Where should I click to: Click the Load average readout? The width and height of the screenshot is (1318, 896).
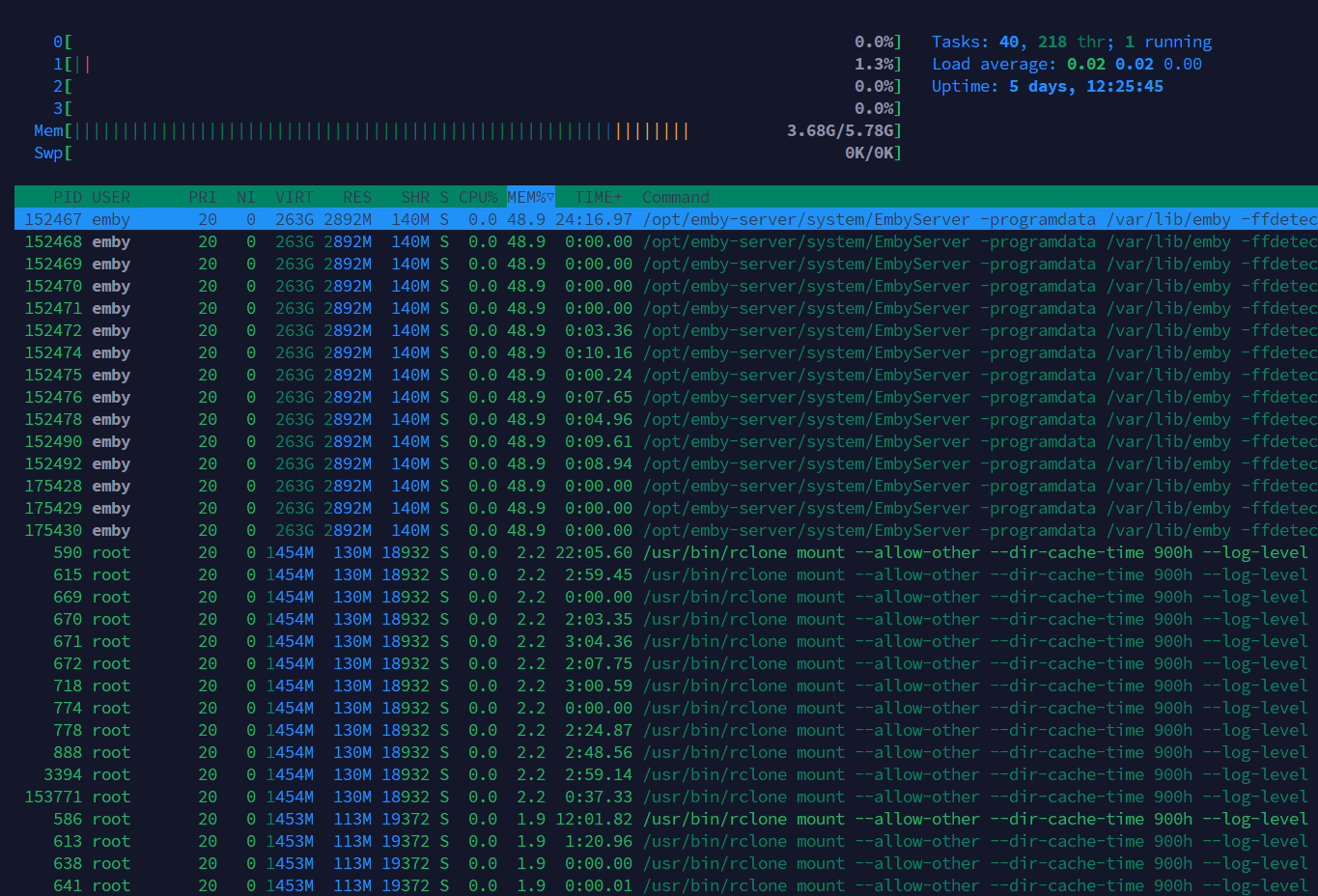coord(1067,64)
